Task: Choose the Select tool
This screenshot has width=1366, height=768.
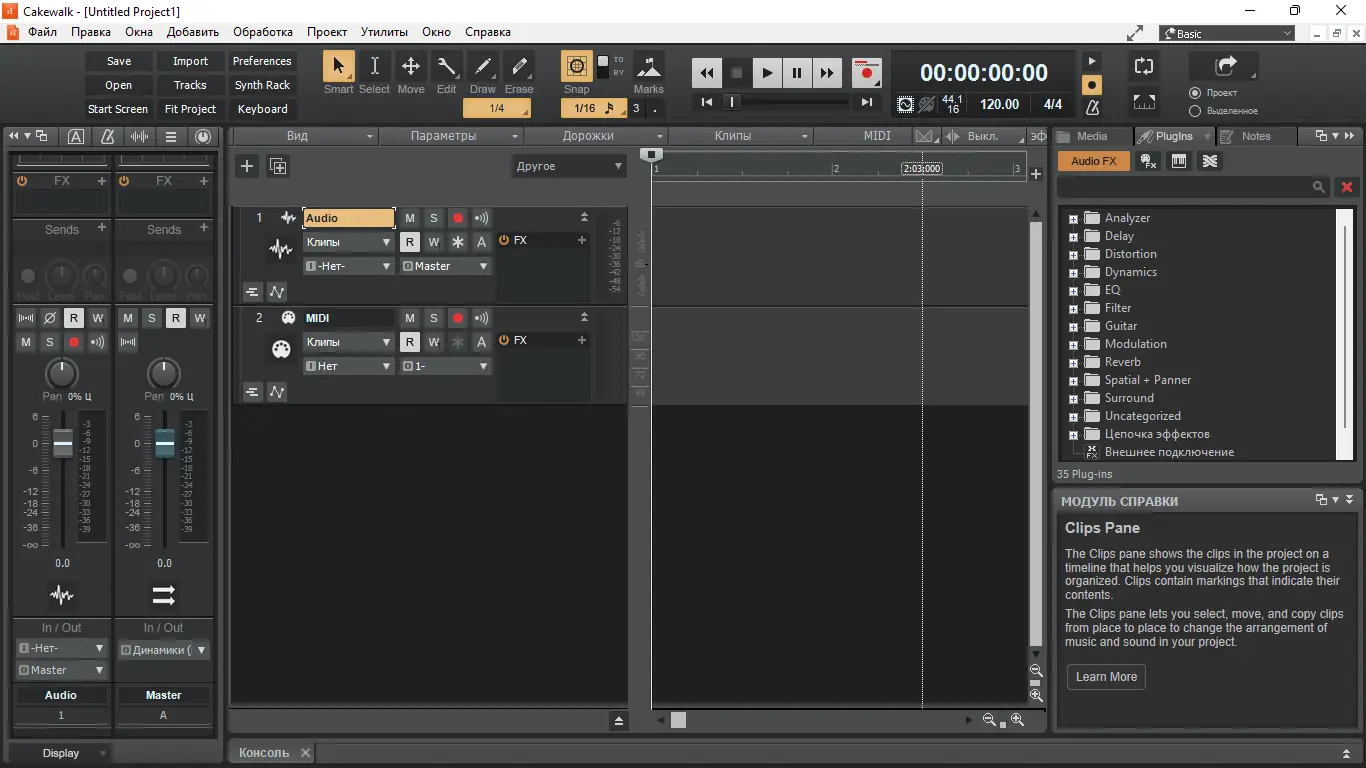Action: [x=374, y=67]
